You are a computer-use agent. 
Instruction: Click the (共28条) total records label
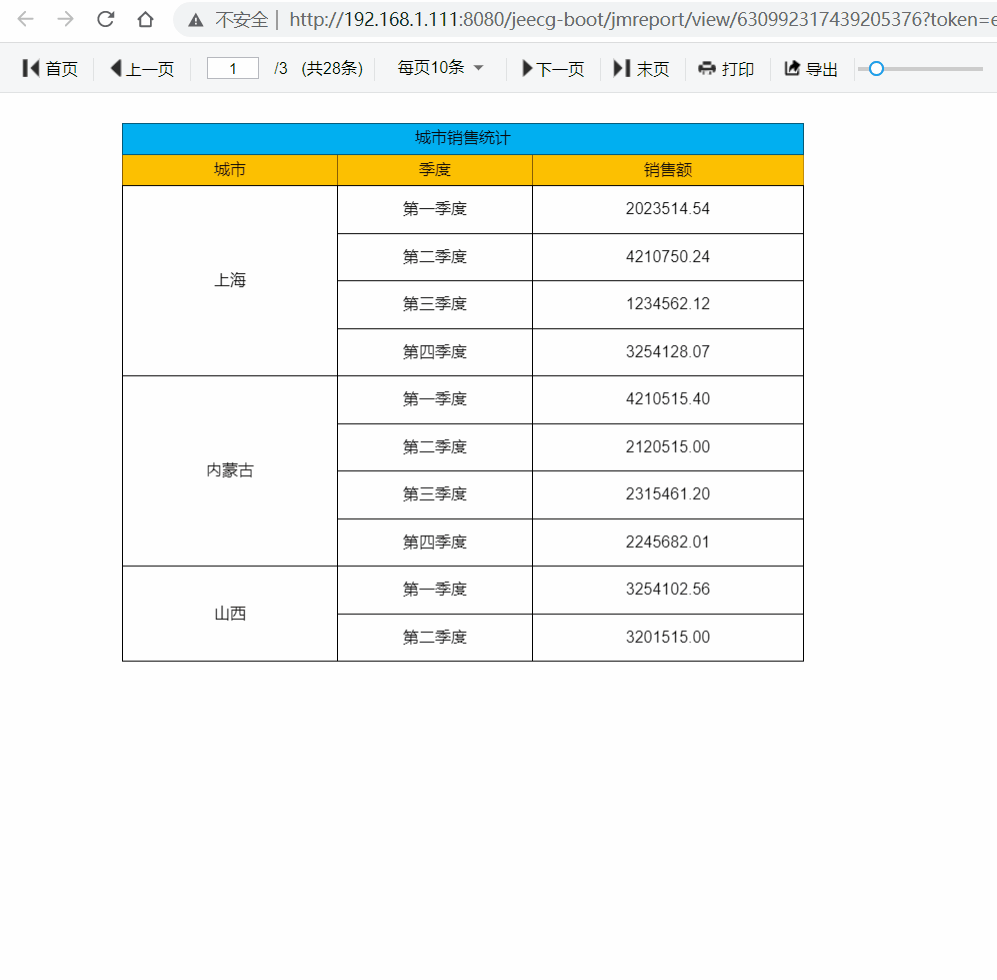tap(332, 68)
